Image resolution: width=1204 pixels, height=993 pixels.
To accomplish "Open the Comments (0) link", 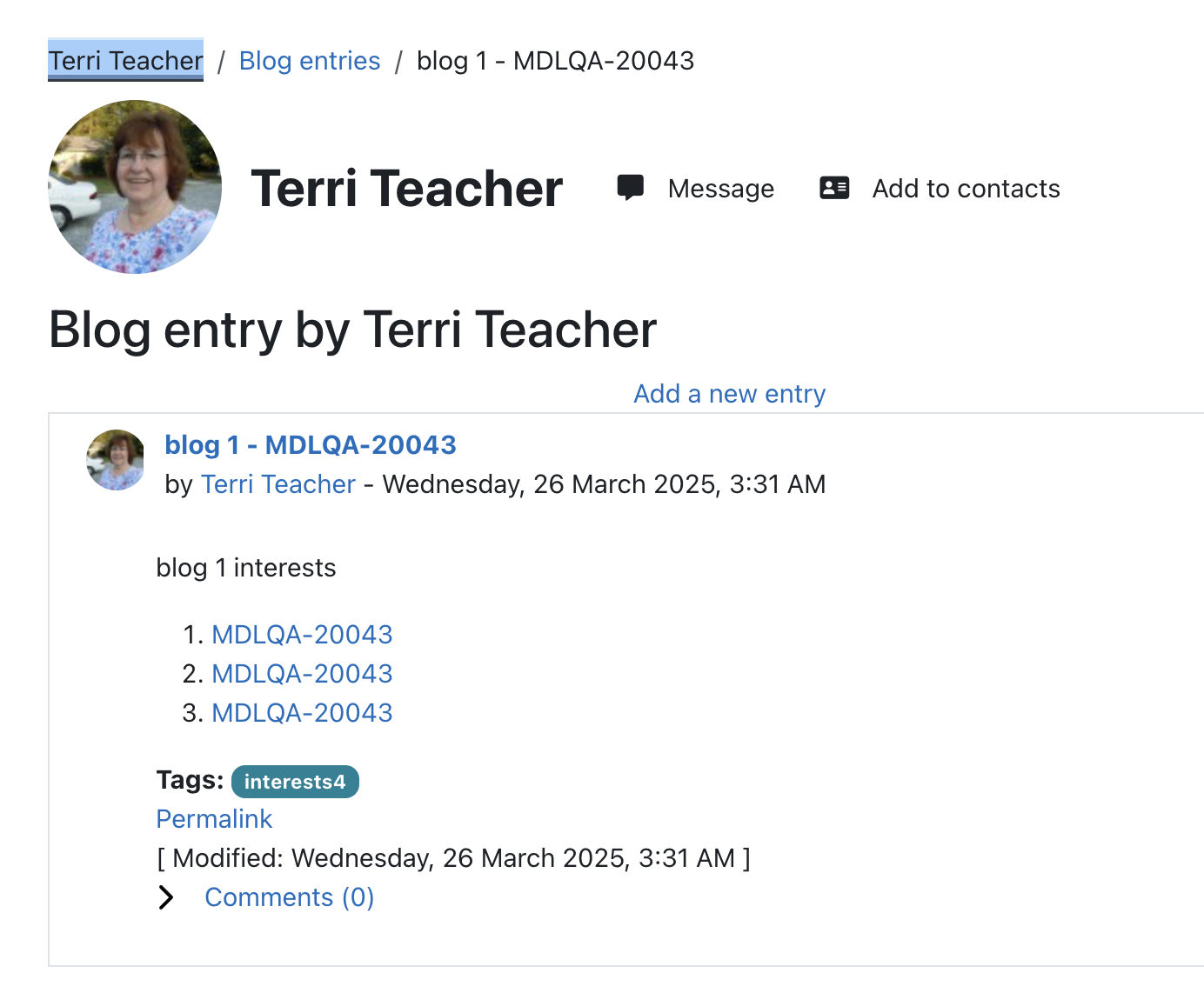I will click(290, 897).
